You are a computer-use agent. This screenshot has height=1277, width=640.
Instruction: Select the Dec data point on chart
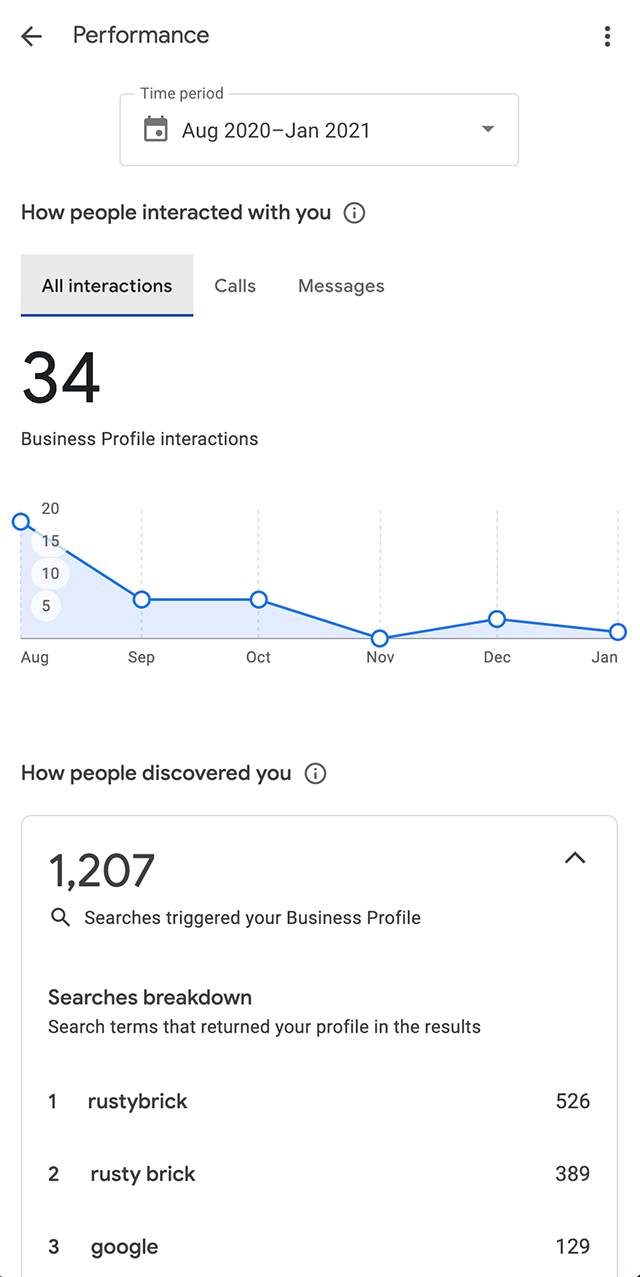[x=497, y=619]
